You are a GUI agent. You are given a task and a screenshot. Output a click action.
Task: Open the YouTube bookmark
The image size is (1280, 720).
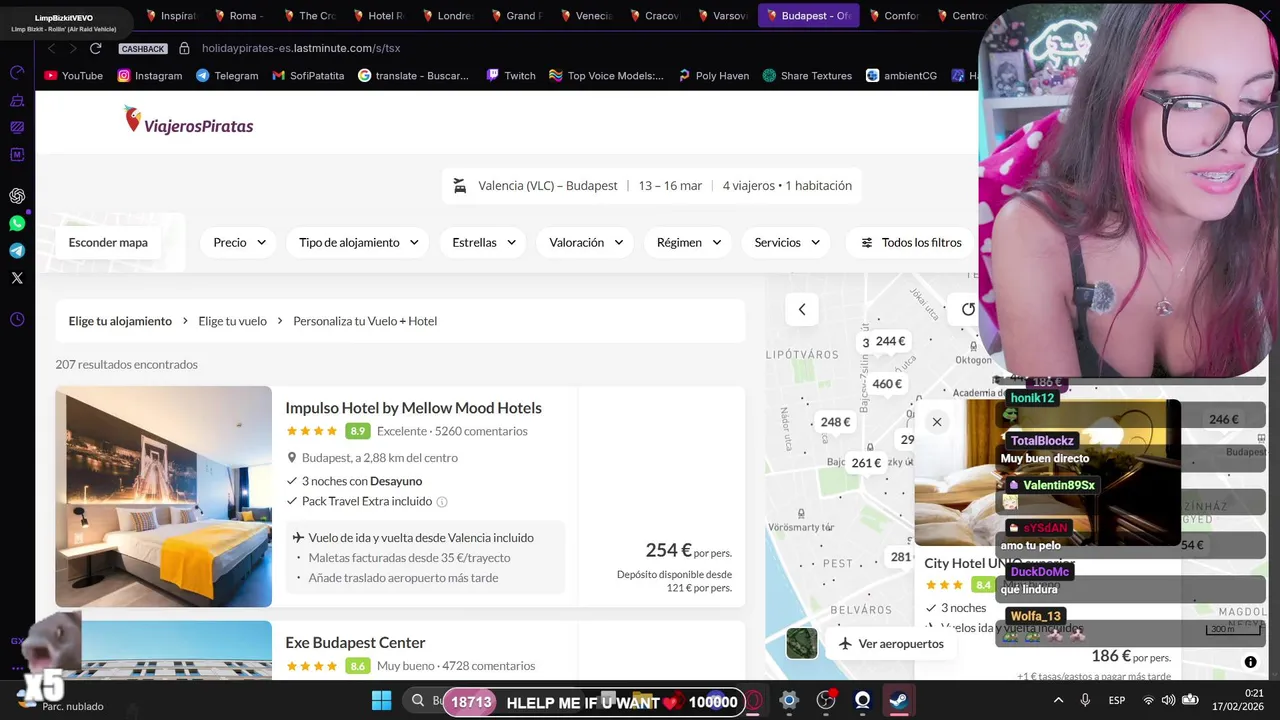coord(74,75)
